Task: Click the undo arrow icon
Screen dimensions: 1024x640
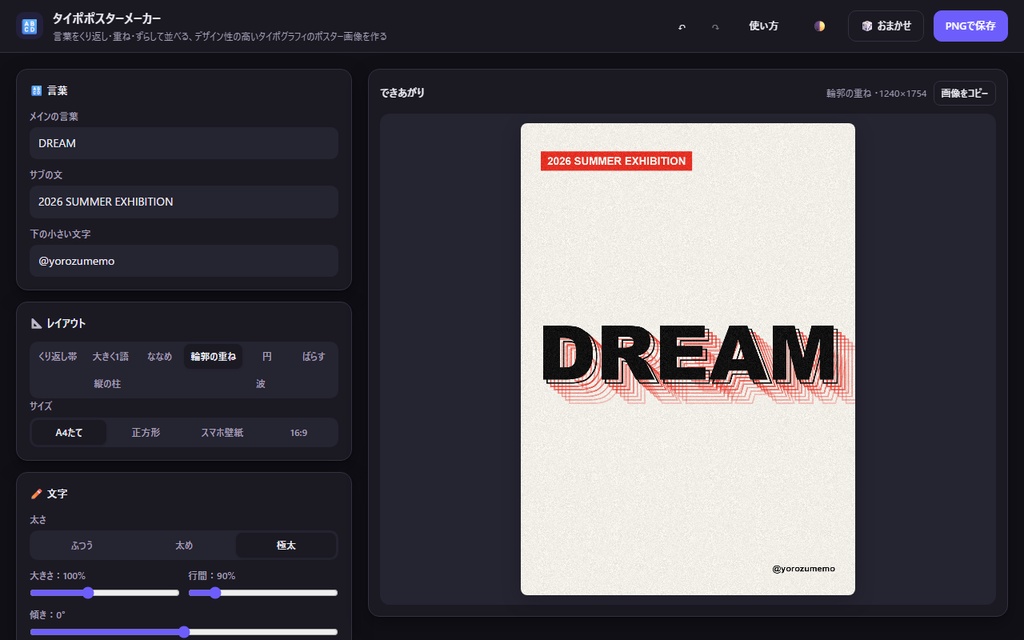Action: (x=682, y=27)
